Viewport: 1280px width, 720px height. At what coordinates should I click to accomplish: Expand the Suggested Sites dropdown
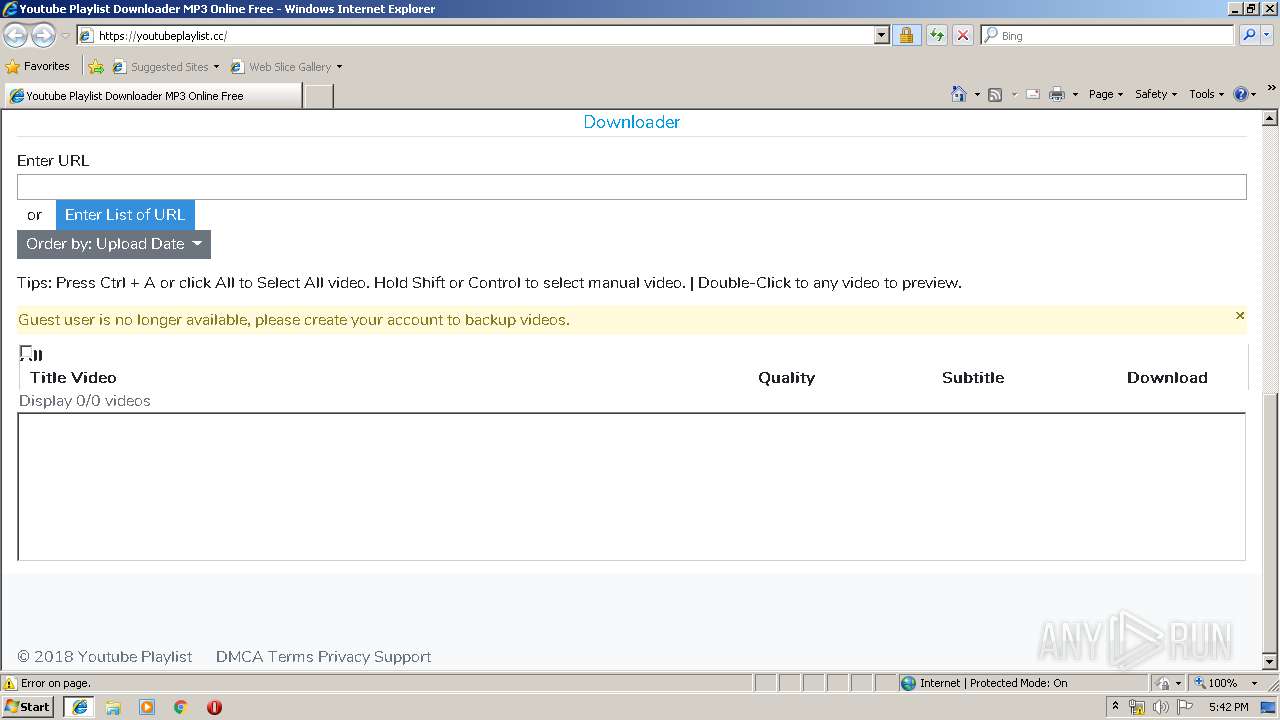coord(216,67)
